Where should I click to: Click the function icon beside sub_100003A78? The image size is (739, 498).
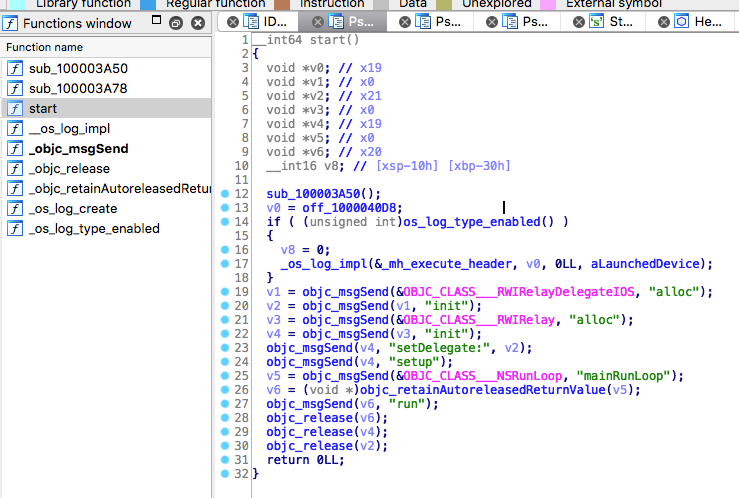tap(15, 89)
